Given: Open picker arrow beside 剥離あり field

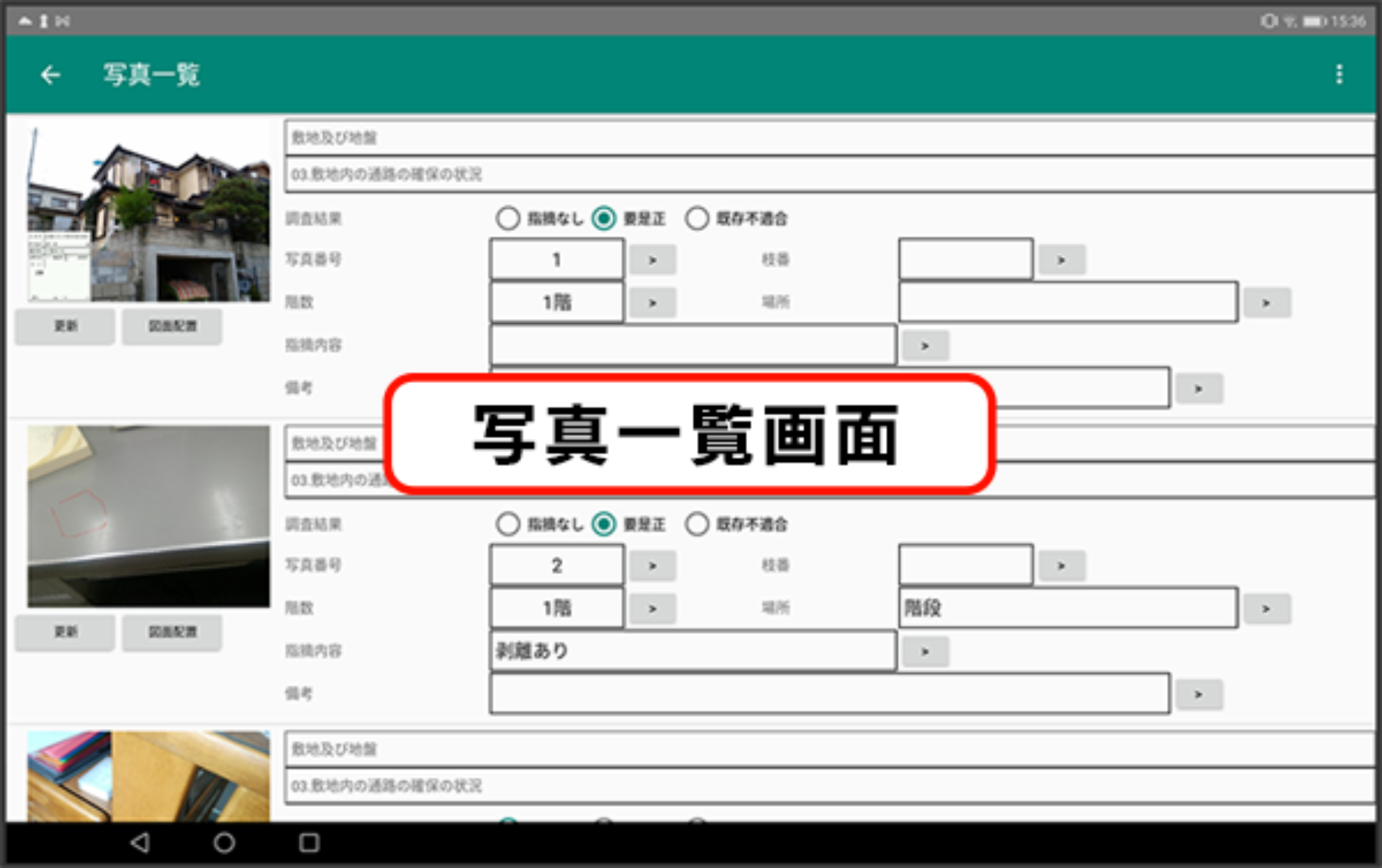Looking at the screenshot, I should pyautogui.click(x=925, y=651).
